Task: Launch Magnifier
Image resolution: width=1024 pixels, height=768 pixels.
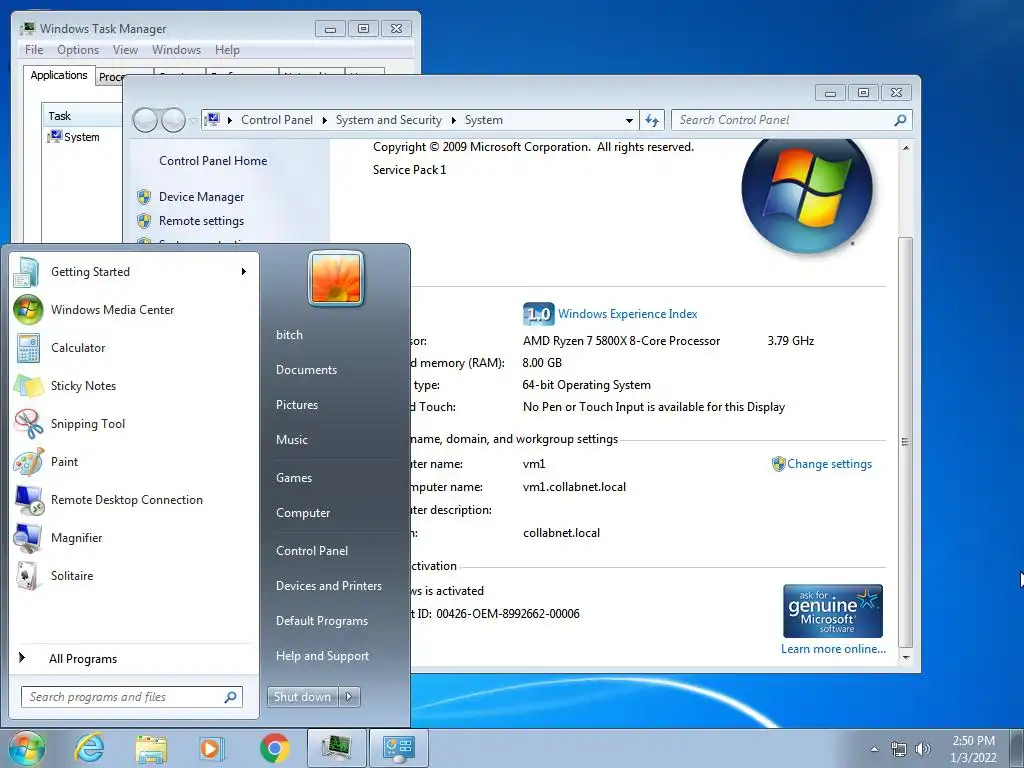Action: click(134, 537)
